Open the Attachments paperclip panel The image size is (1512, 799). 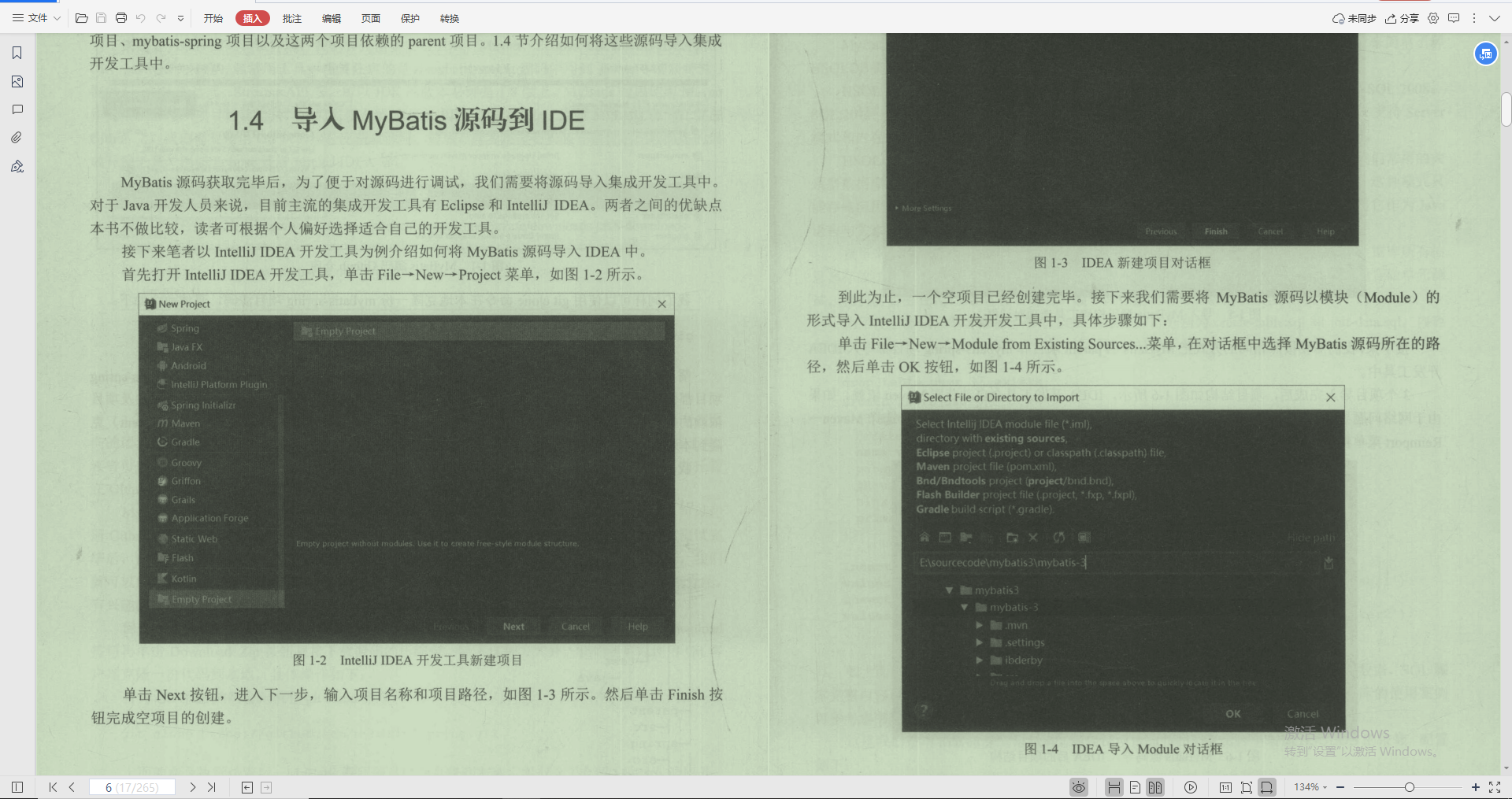click(17, 138)
